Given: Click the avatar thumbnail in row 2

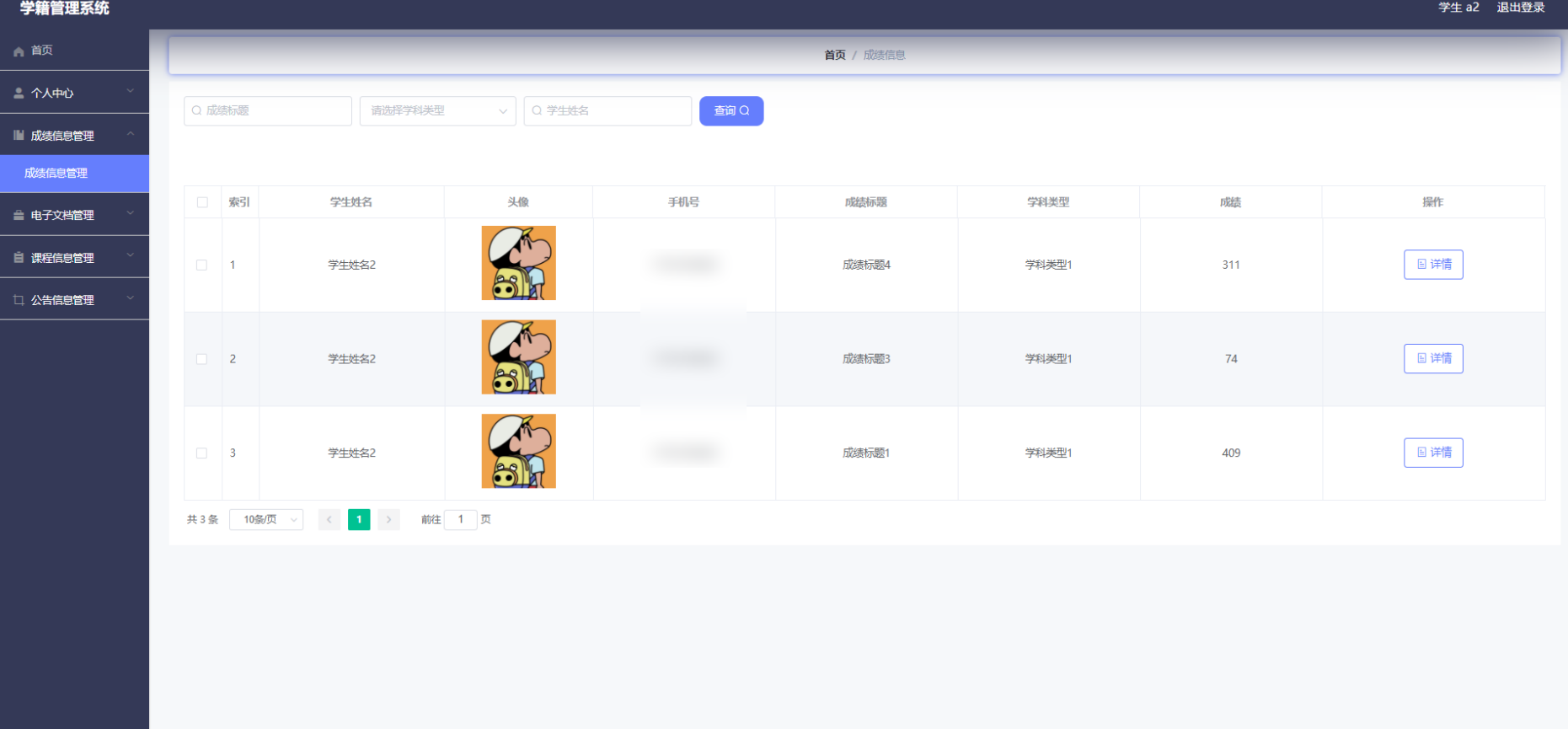Looking at the screenshot, I should click(519, 357).
